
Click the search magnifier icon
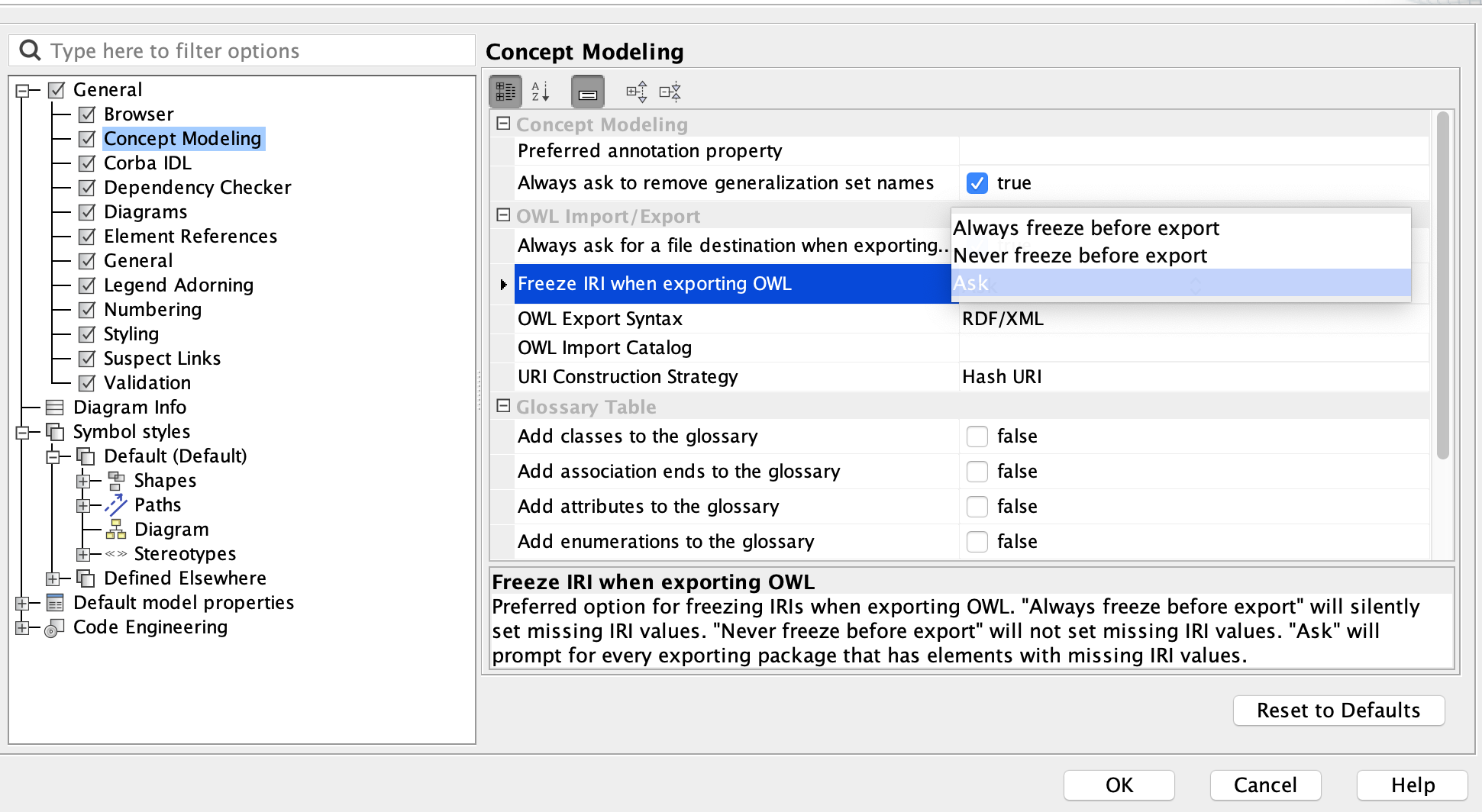coord(30,50)
